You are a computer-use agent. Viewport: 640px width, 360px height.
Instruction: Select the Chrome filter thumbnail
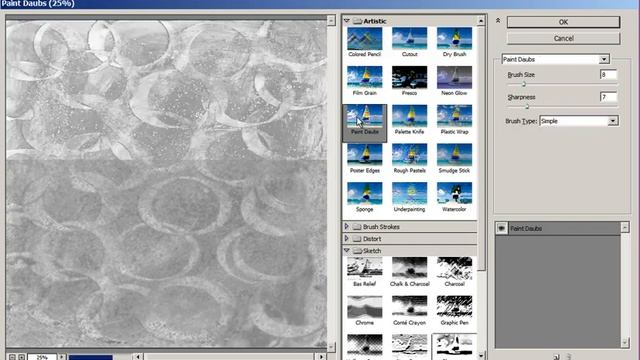coord(364,307)
